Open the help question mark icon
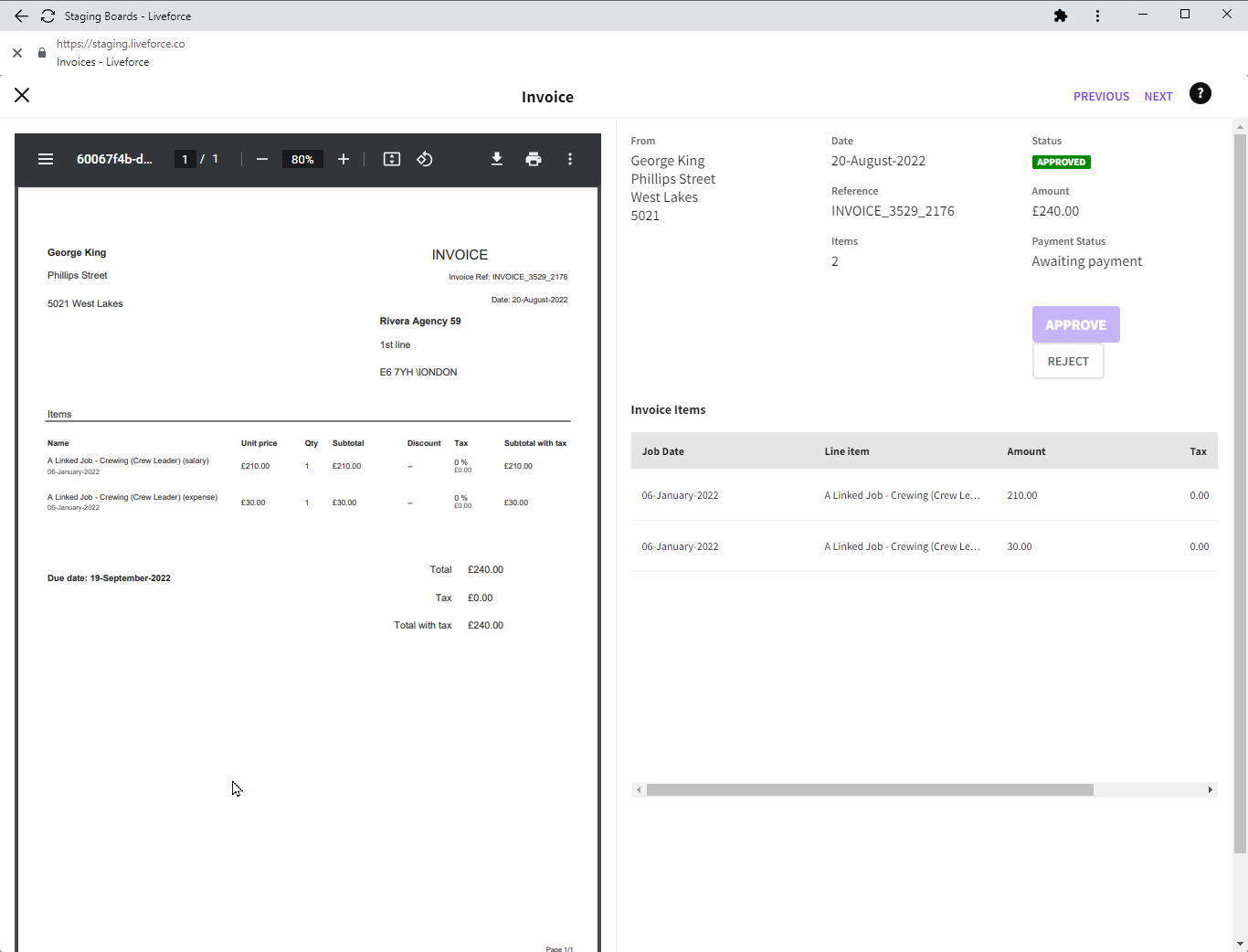 coord(1200,94)
